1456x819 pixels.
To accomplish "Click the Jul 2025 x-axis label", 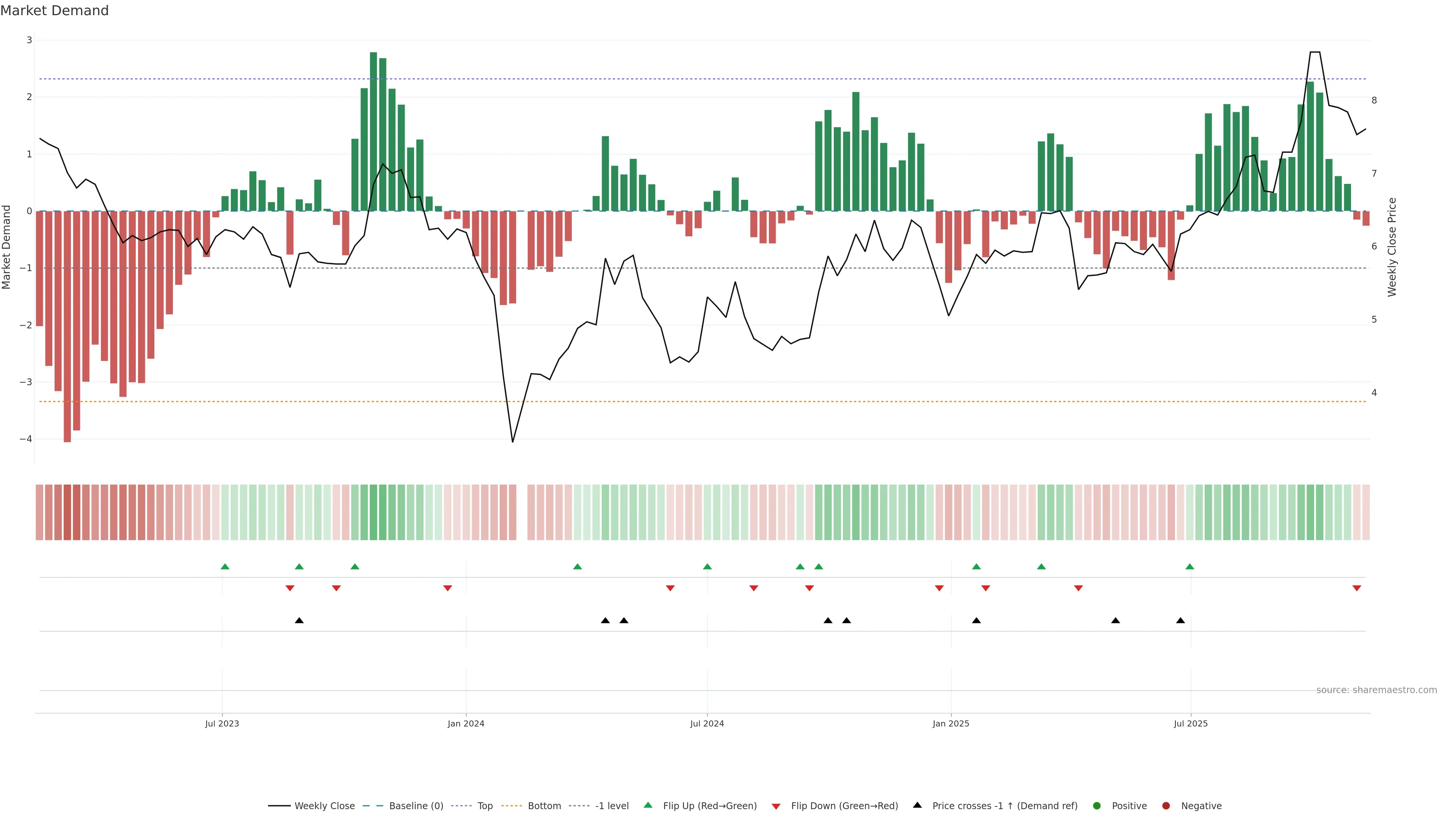I will pyautogui.click(x=1190, y=723).
